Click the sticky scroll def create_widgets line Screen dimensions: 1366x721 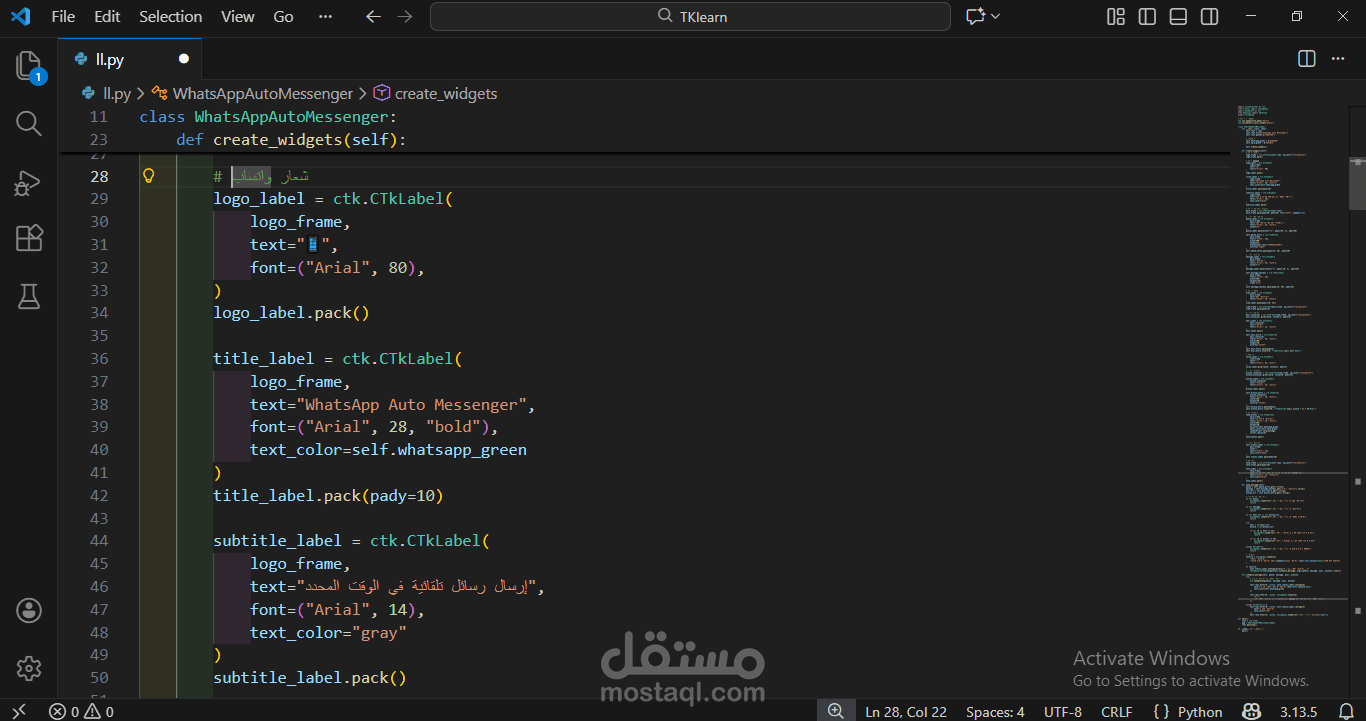(x=291, y=139)
